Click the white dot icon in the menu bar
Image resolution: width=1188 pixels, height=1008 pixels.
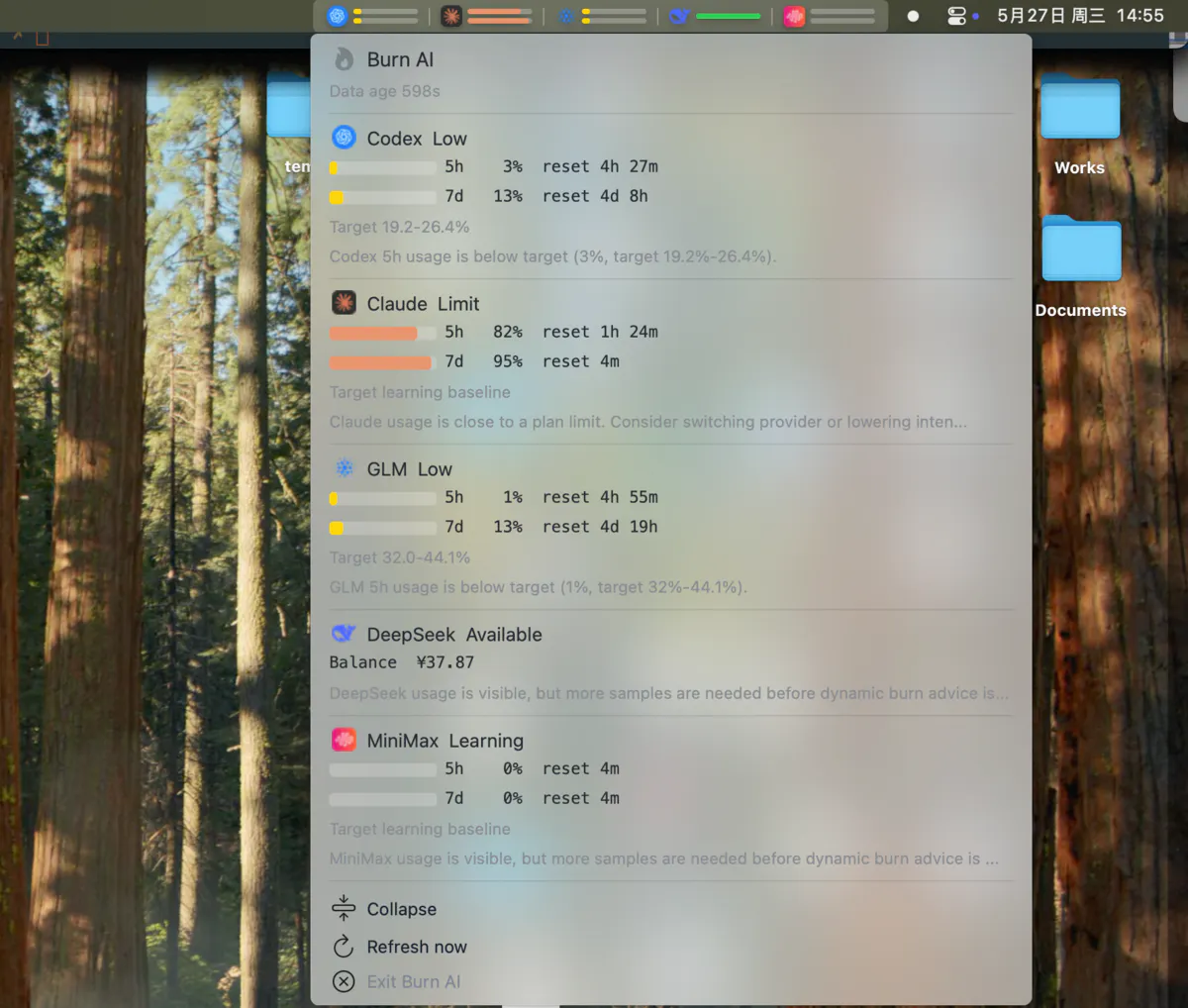pyautogui.click(x=913, y=16)
